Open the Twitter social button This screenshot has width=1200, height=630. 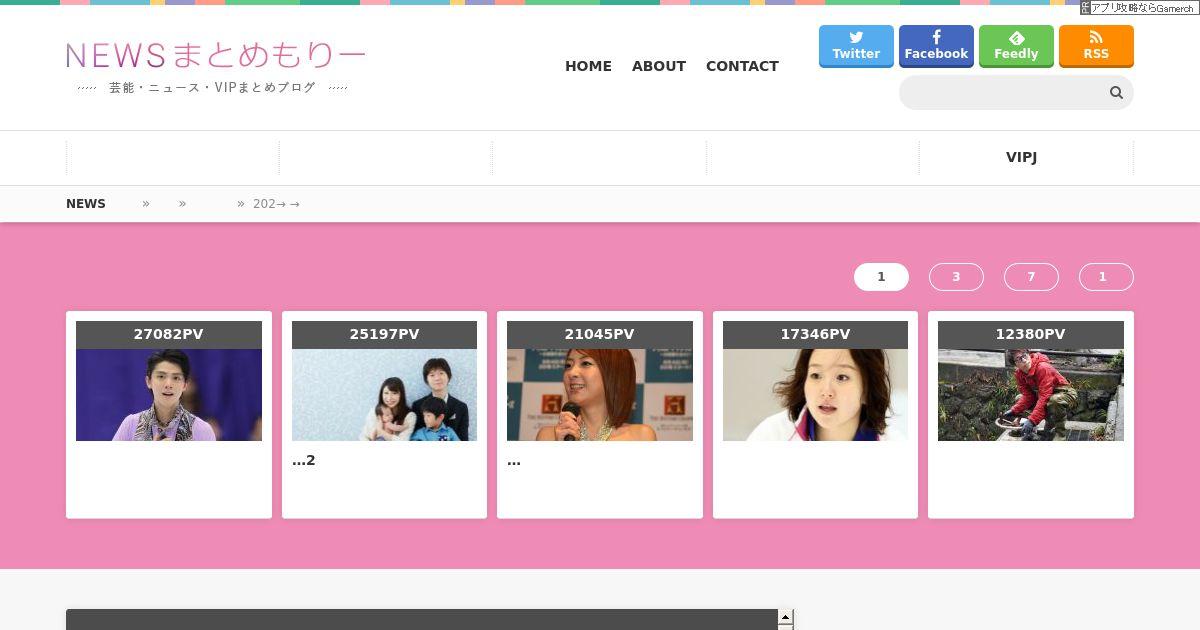[x=856, y=46]
